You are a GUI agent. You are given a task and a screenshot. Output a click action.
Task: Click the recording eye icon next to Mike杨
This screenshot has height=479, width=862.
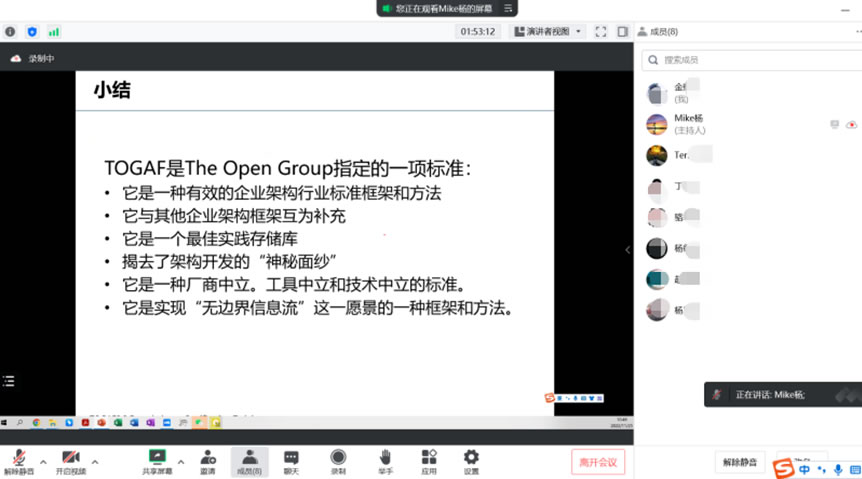coord(852,125)
